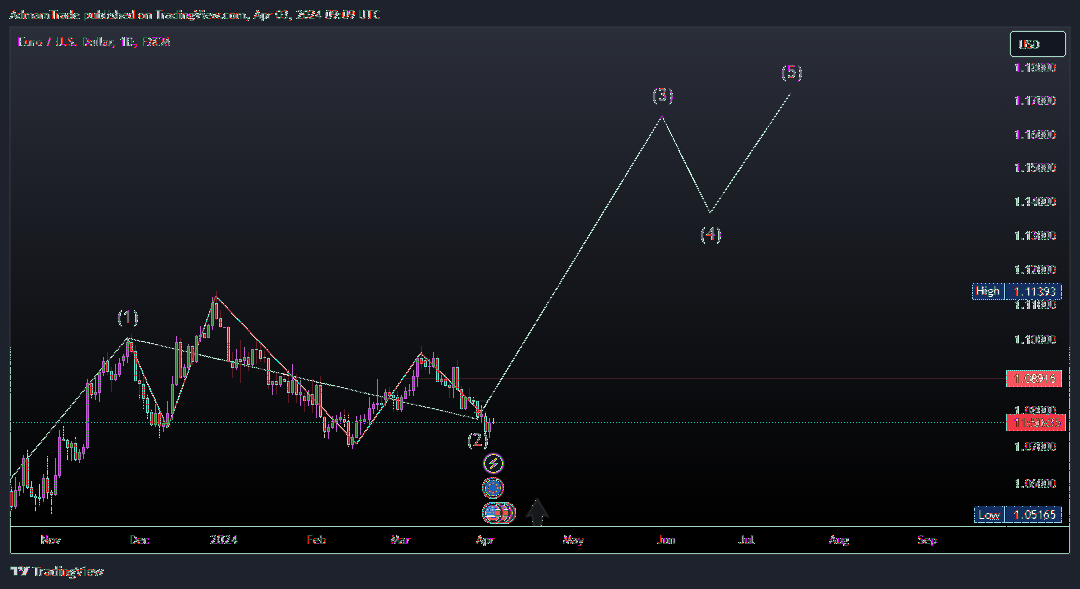
Task: Click Aug on the time axis
Action: [839, 540]
